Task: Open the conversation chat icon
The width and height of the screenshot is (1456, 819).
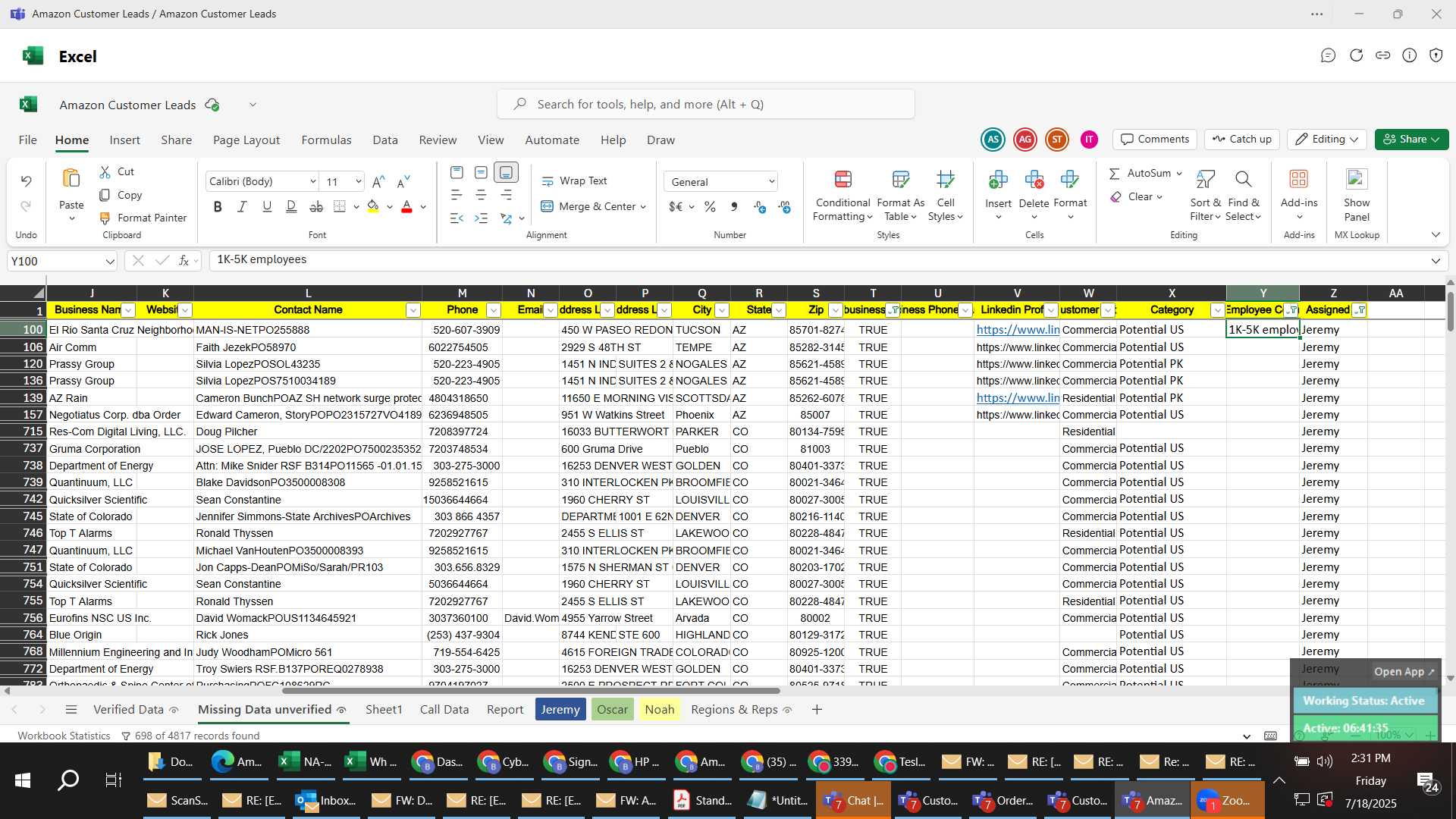Action: tap(1328, 55)
